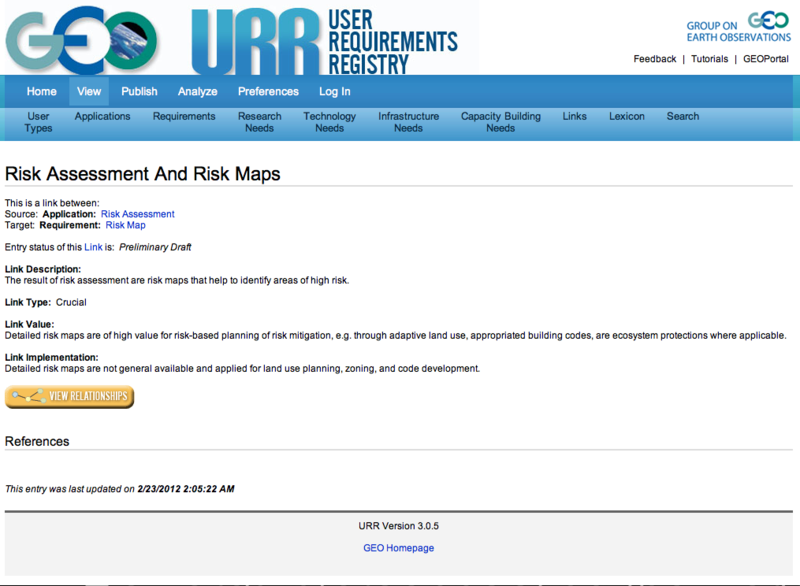
Task: Open the Home menu item
Action: tap(42, 91)
